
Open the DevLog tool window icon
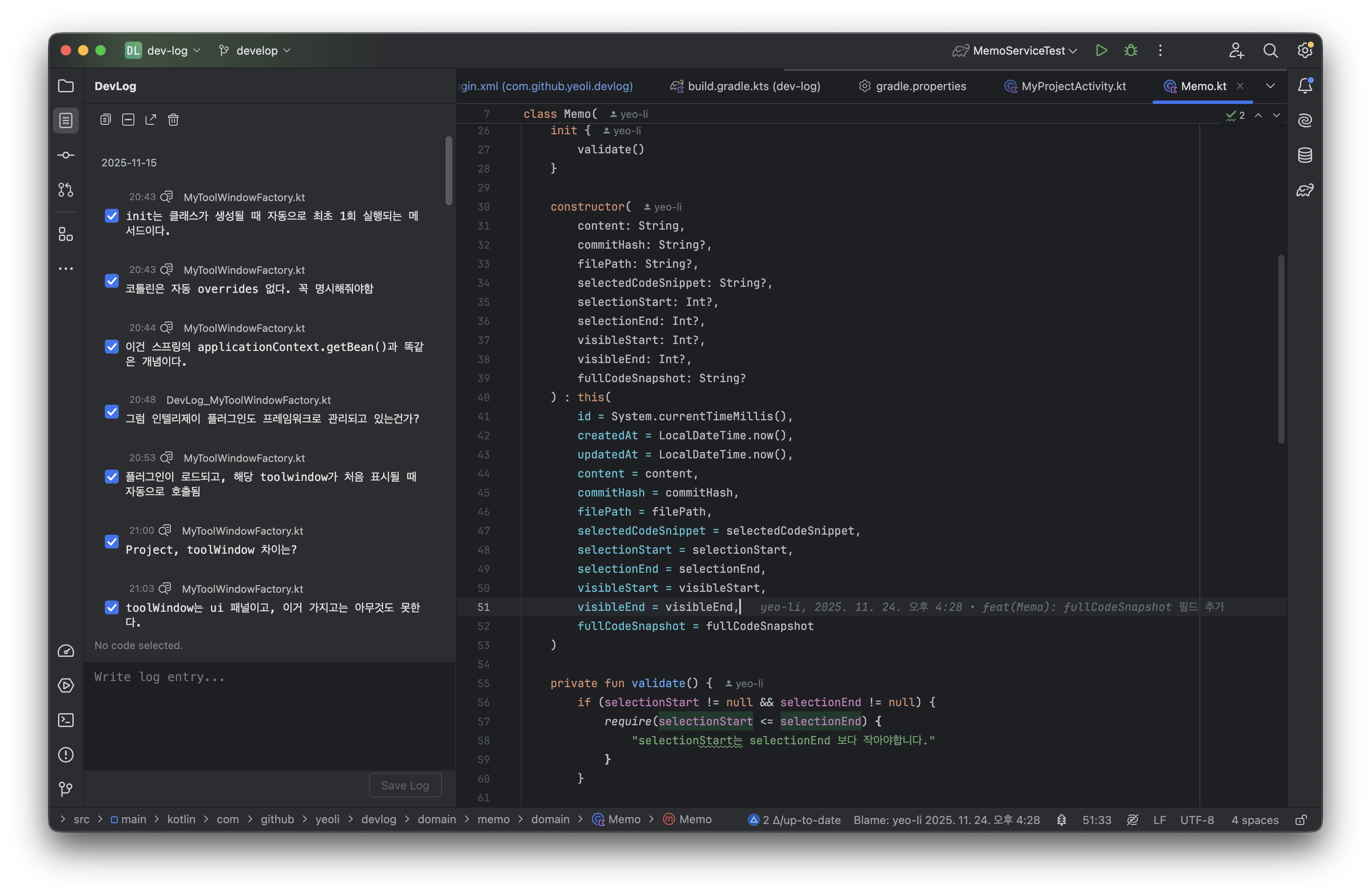pyautogui.click(x=66, y=120)
